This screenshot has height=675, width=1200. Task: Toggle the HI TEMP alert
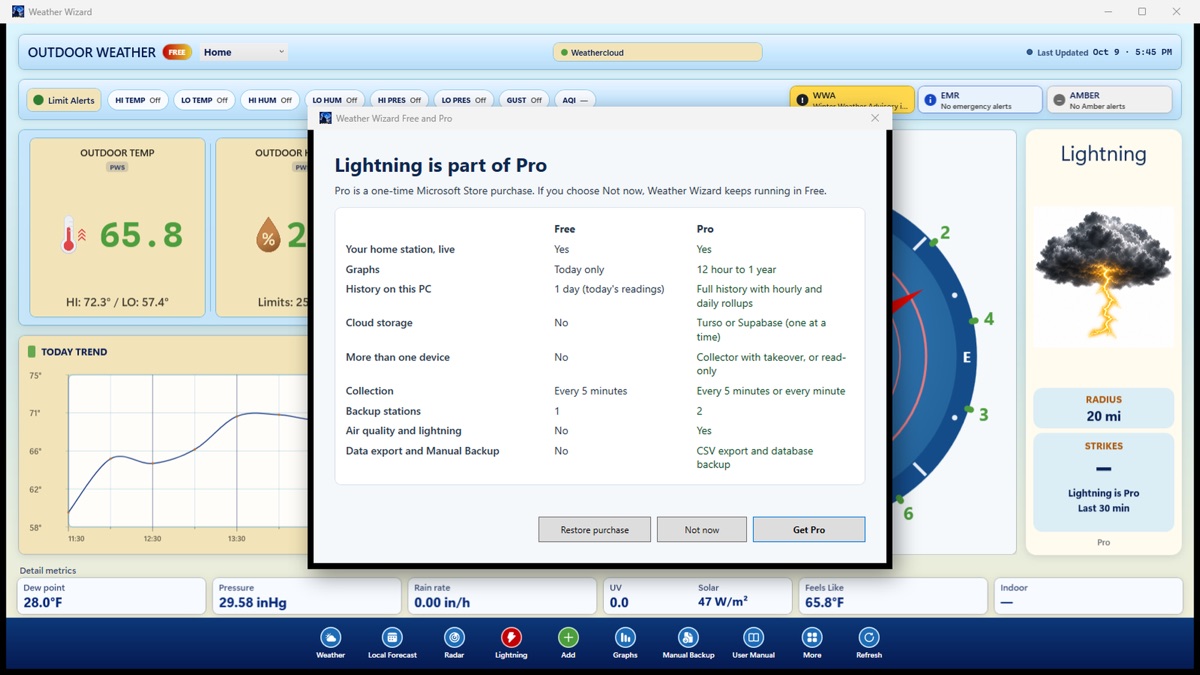[138, 100]
